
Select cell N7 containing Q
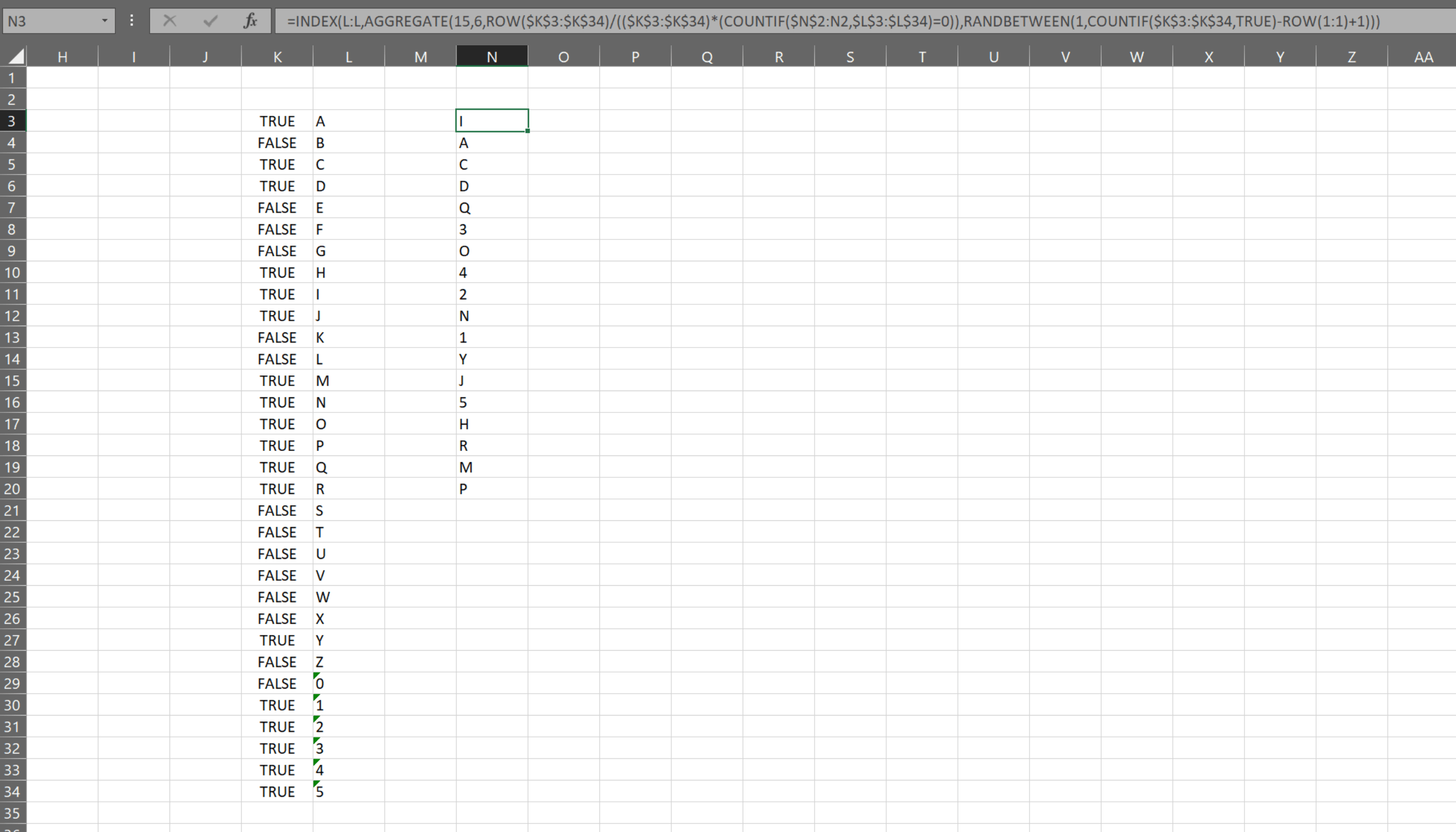[491, 208]
